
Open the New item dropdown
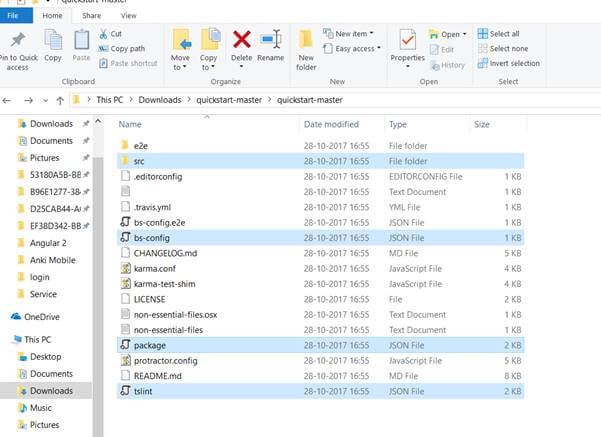click(x=348, y=34)
